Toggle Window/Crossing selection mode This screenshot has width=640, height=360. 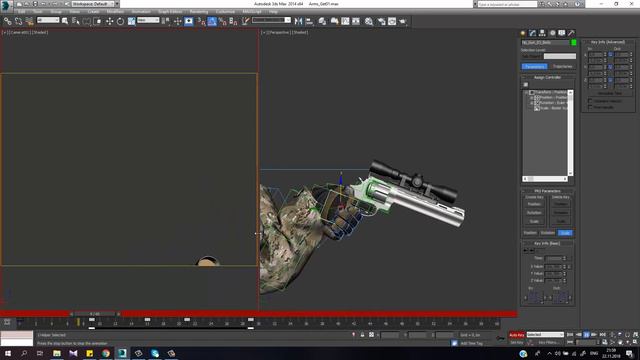(98, 21)
